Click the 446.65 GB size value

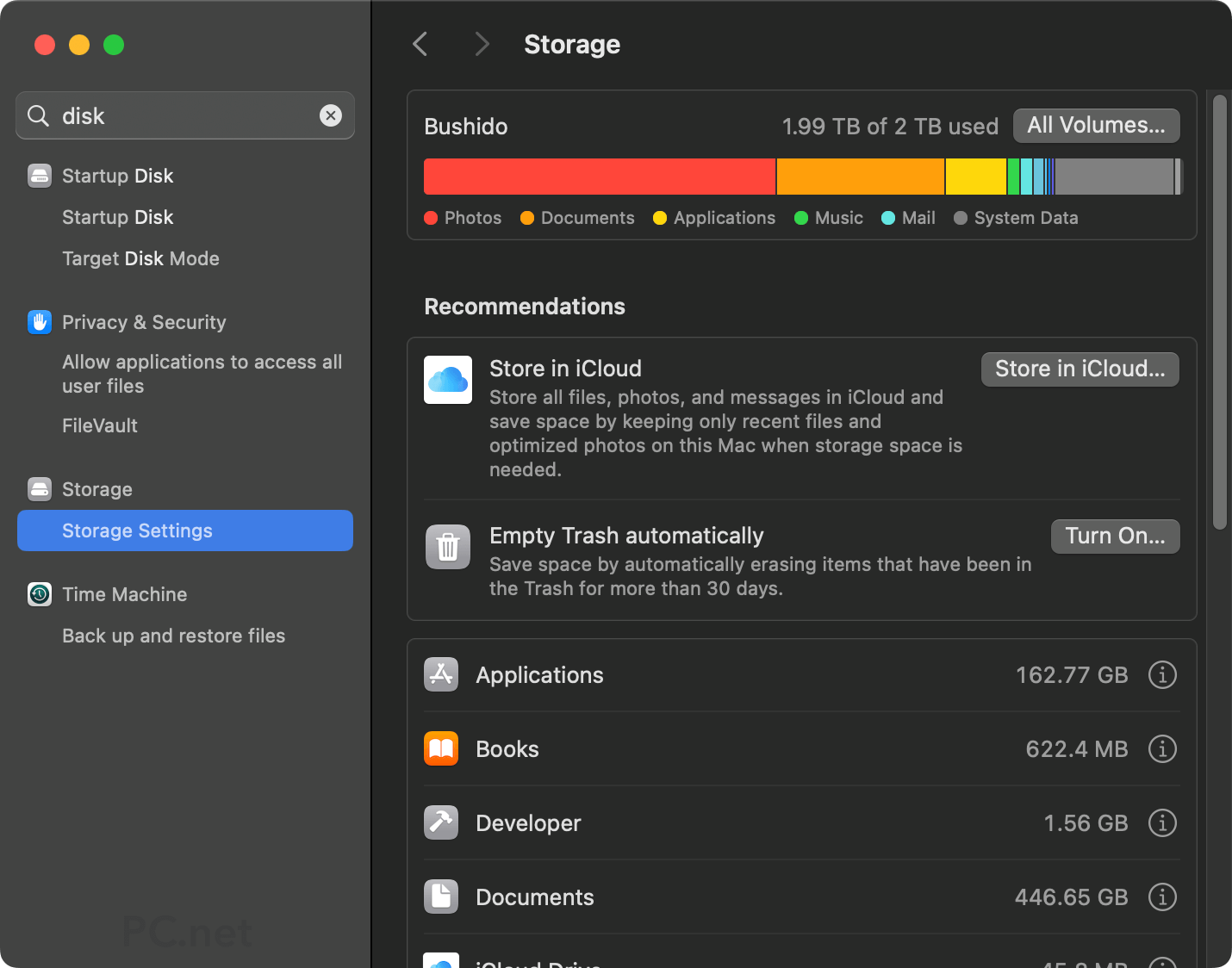point(1072,897)
